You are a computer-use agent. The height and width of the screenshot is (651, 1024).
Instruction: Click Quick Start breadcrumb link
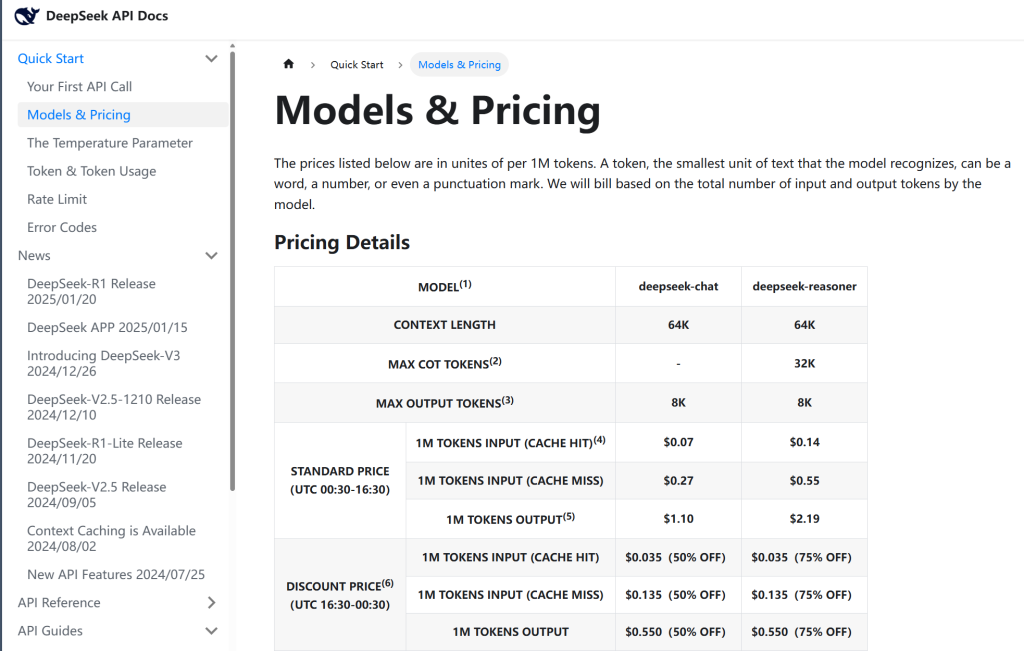pyautogui.click(x=357, y=64)
